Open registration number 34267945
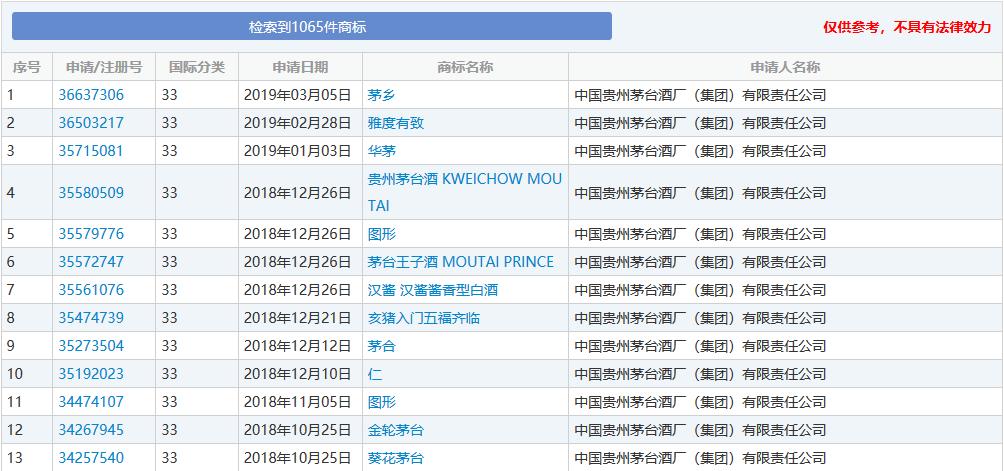The image size is (1004, 471). 91,429
